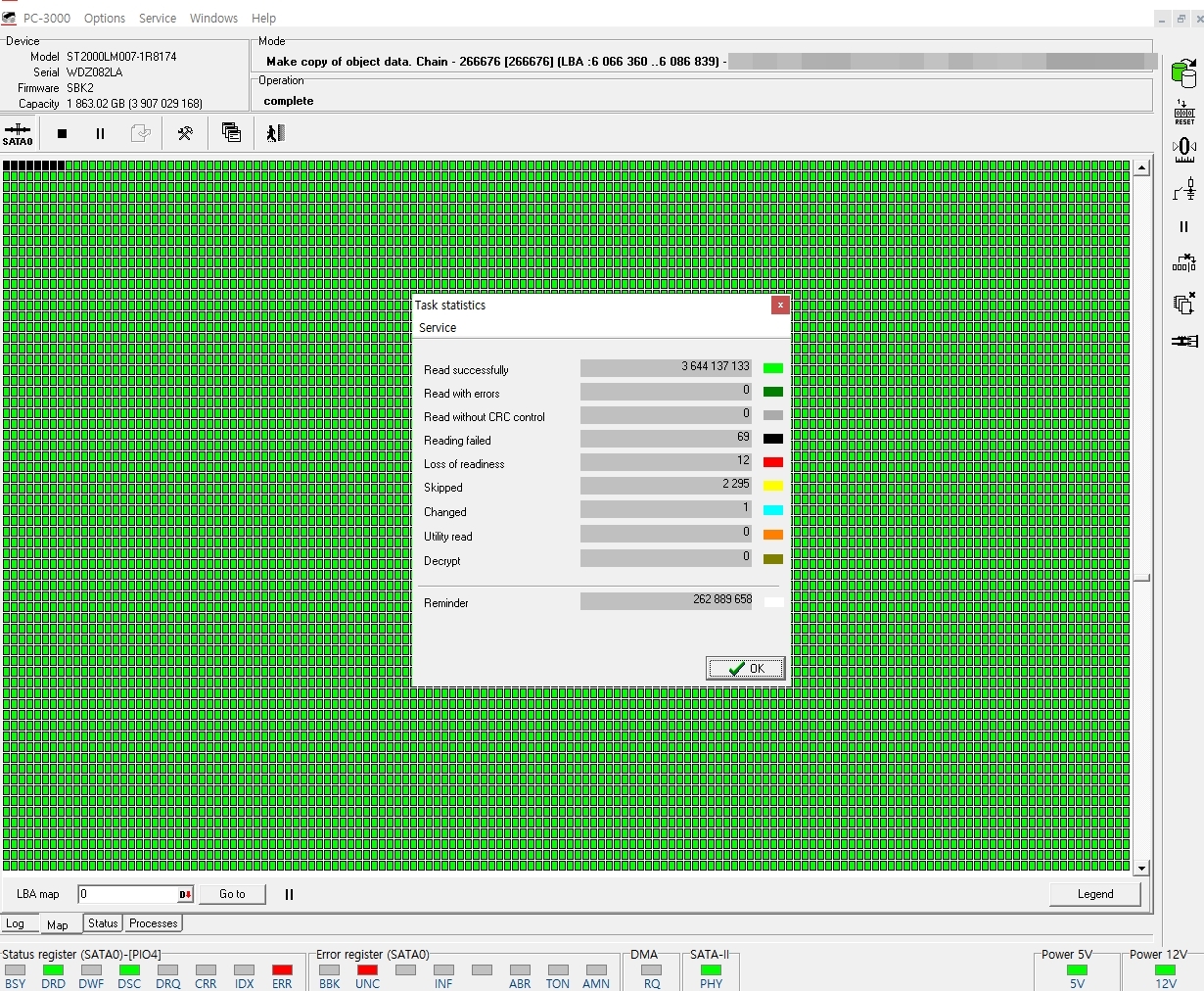
Task: Select the SATA0 port icon
Action: tap(18, 133)
